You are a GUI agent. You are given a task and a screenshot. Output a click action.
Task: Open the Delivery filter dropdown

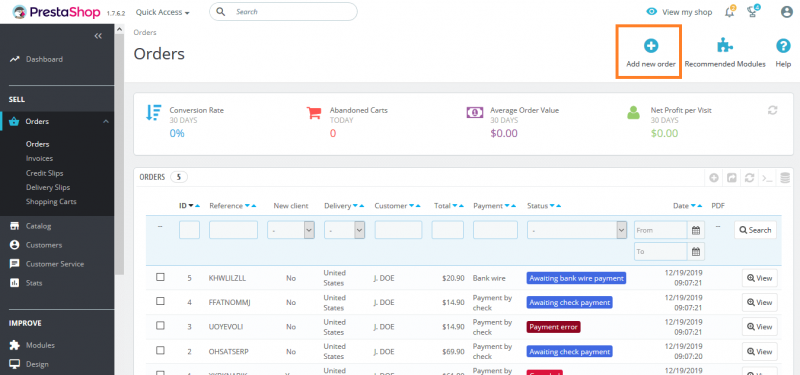click(344, 230)
